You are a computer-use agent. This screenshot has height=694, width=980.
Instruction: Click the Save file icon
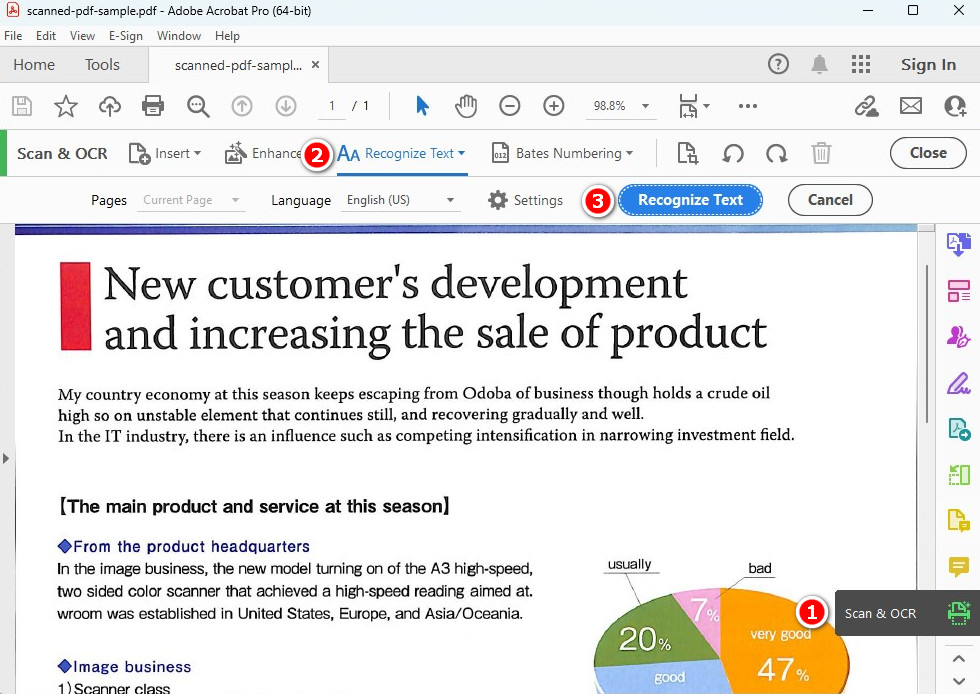(22, 106)
